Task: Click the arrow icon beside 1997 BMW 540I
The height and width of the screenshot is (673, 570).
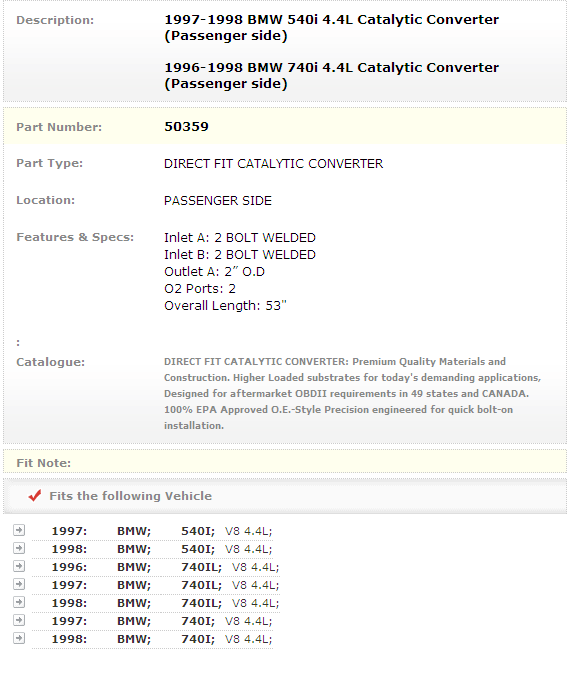Action: (19, 530)
